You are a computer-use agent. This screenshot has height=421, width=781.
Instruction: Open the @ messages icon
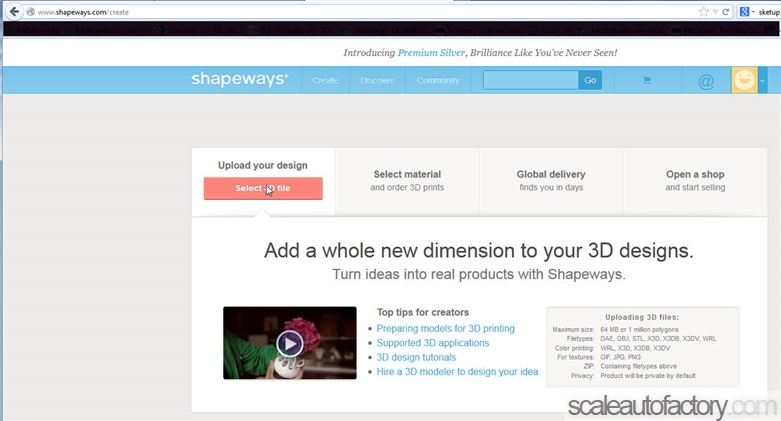(x=706, y=81)
